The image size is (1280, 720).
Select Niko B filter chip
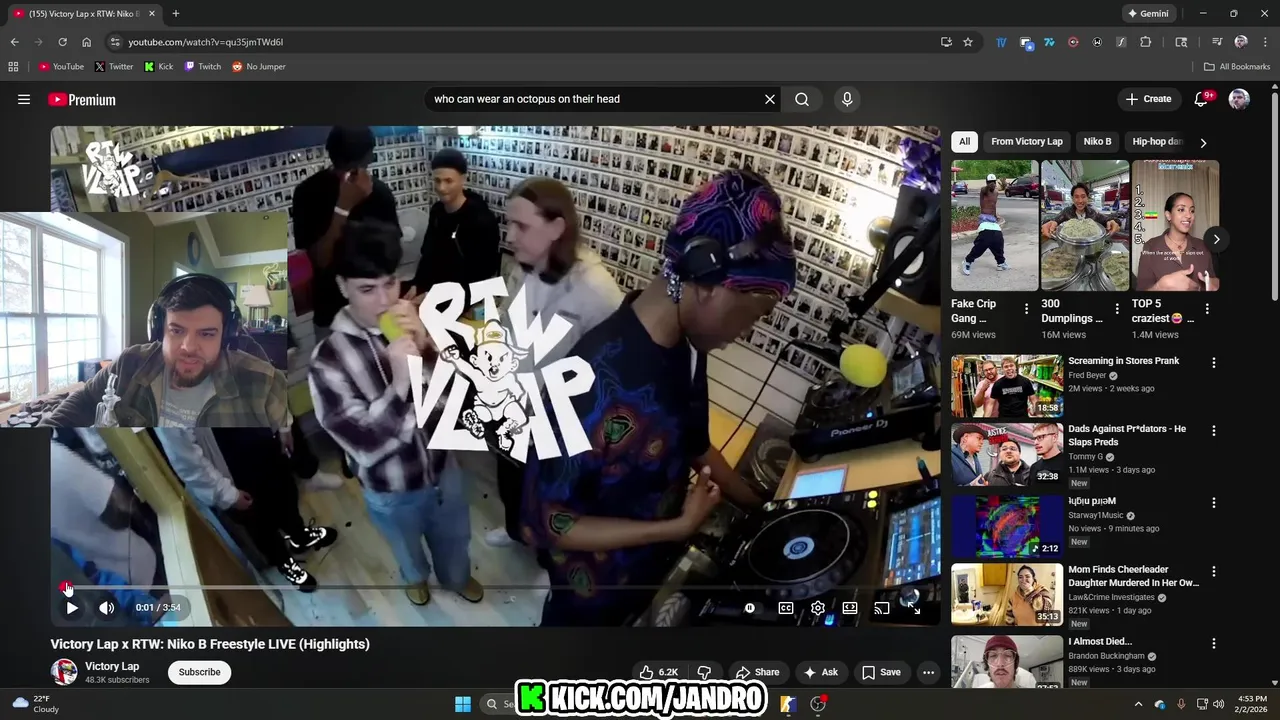point(1097,142)
